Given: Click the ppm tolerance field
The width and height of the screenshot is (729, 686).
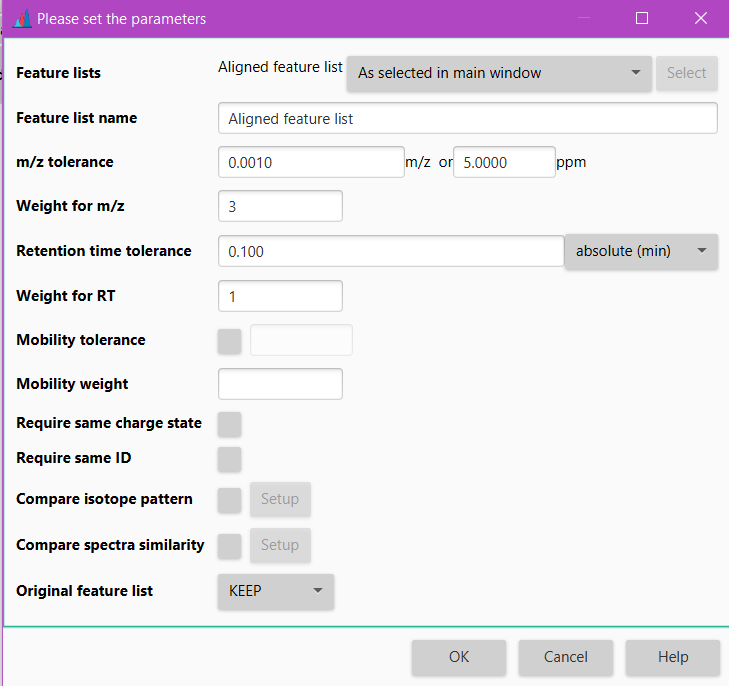Looking at the screenshot, I should (504, 162).
